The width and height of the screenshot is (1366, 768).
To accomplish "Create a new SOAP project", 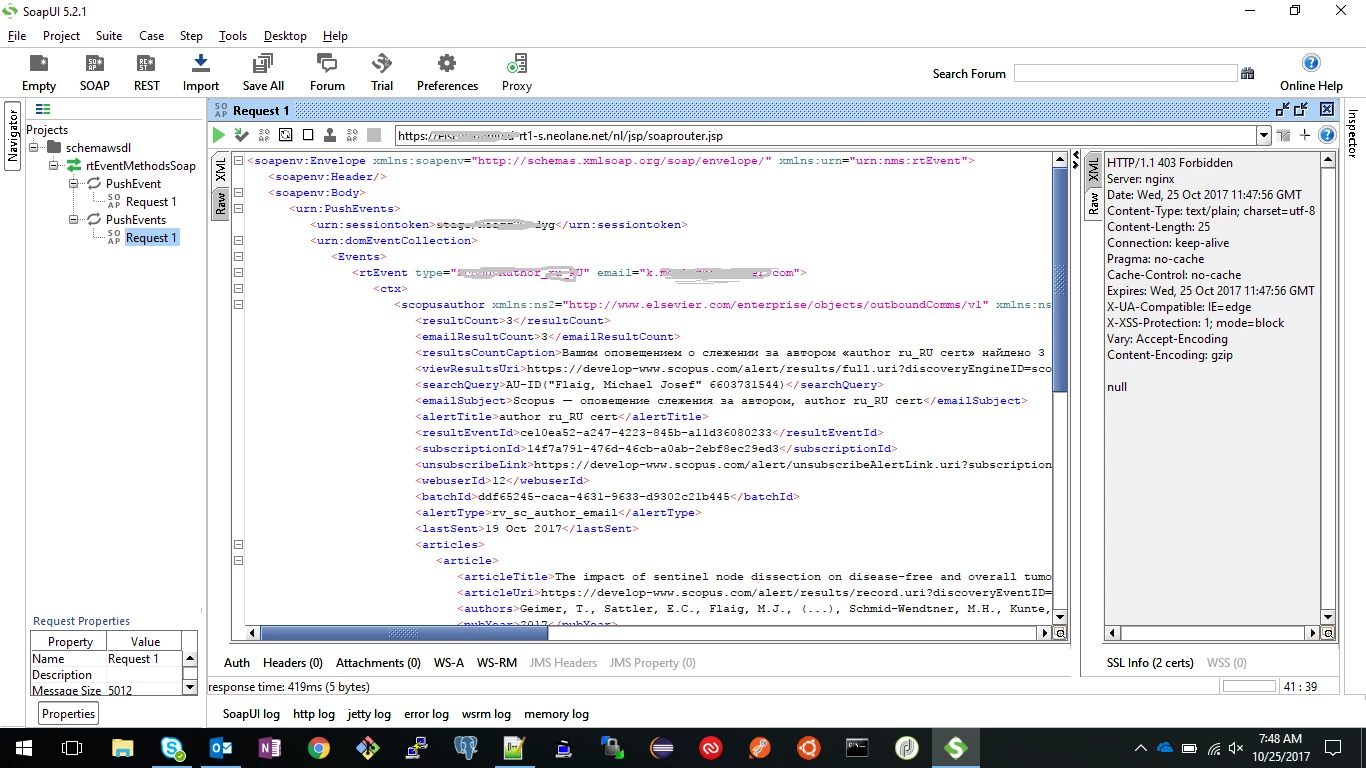I will [x=95, y=73].
